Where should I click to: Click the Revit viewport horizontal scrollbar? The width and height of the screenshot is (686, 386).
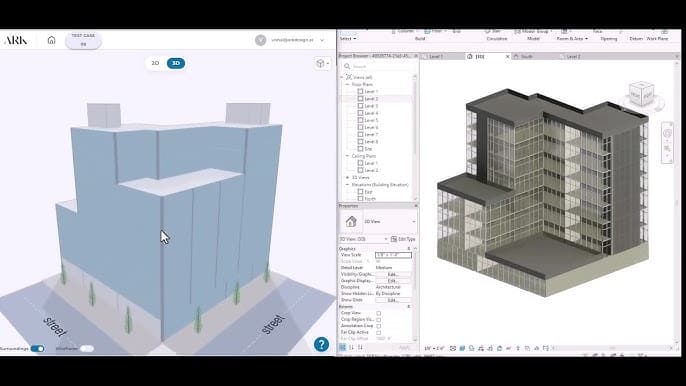(x=612, y=348)
